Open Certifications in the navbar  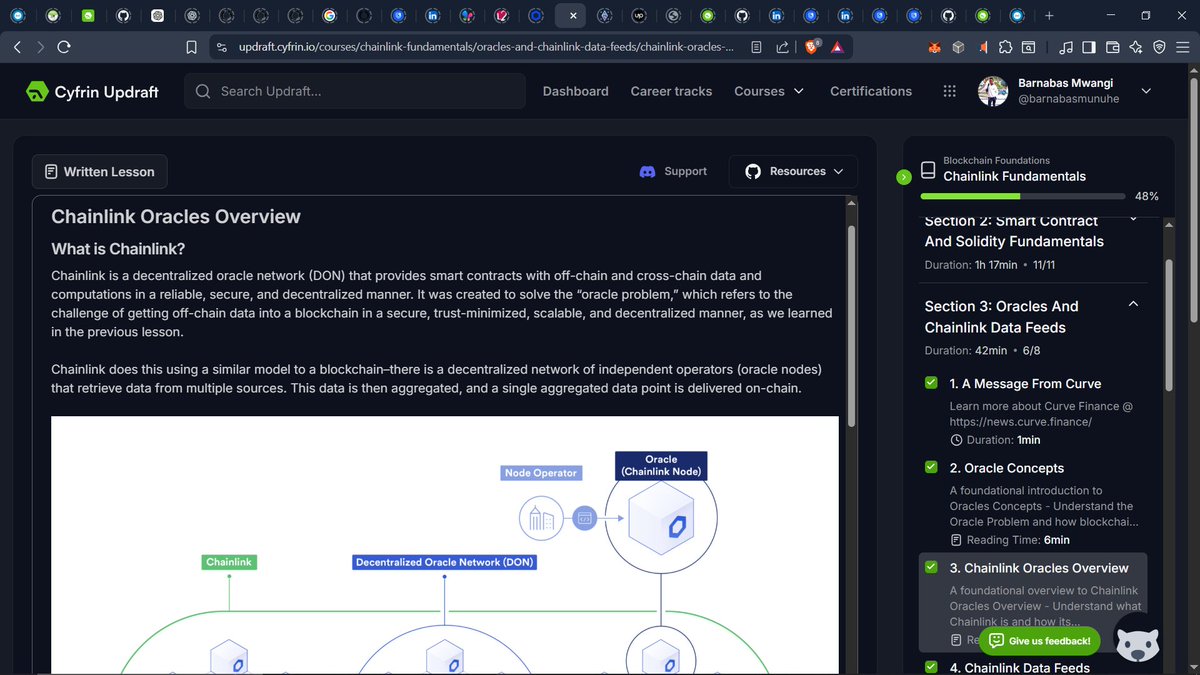click(x=871, y=91)
